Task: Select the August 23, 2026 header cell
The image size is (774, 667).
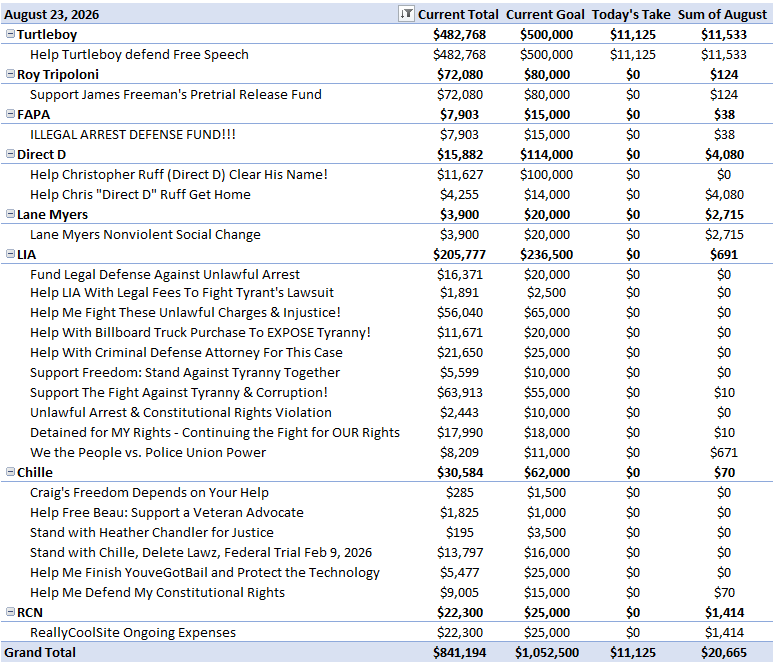Action: [52, 15]
